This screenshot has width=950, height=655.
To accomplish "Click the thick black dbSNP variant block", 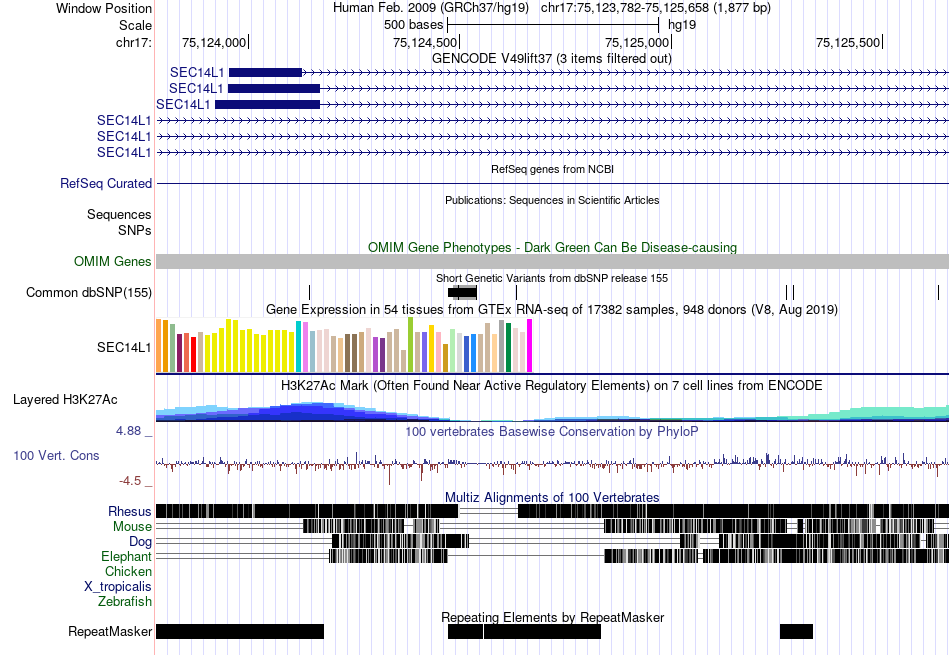I will coord(462,293).
